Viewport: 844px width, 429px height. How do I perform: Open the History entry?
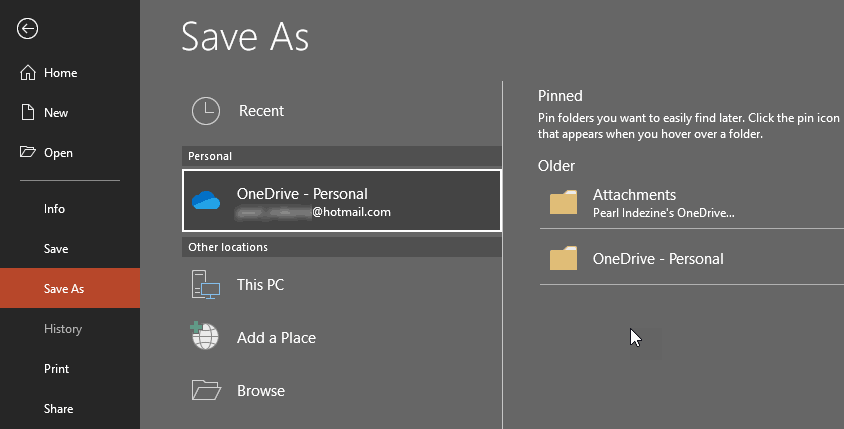click(x=70, y=328)
